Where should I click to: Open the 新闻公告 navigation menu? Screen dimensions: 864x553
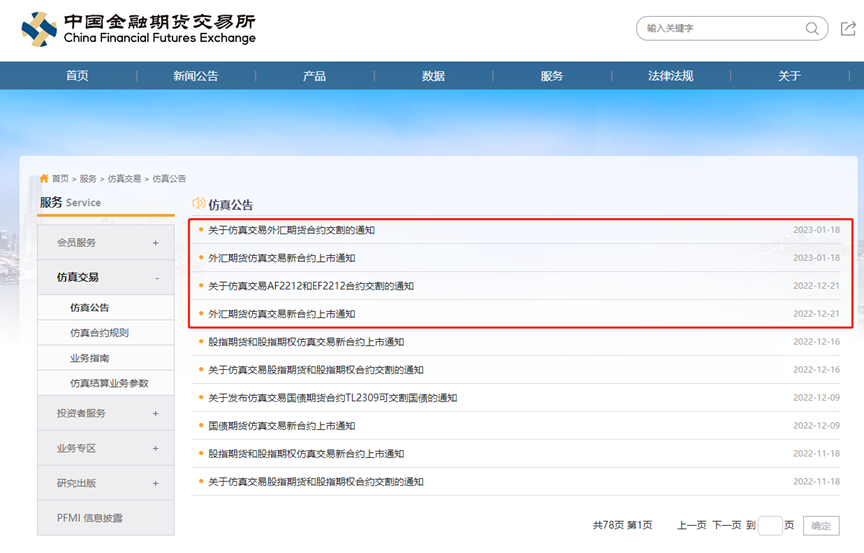195,76
